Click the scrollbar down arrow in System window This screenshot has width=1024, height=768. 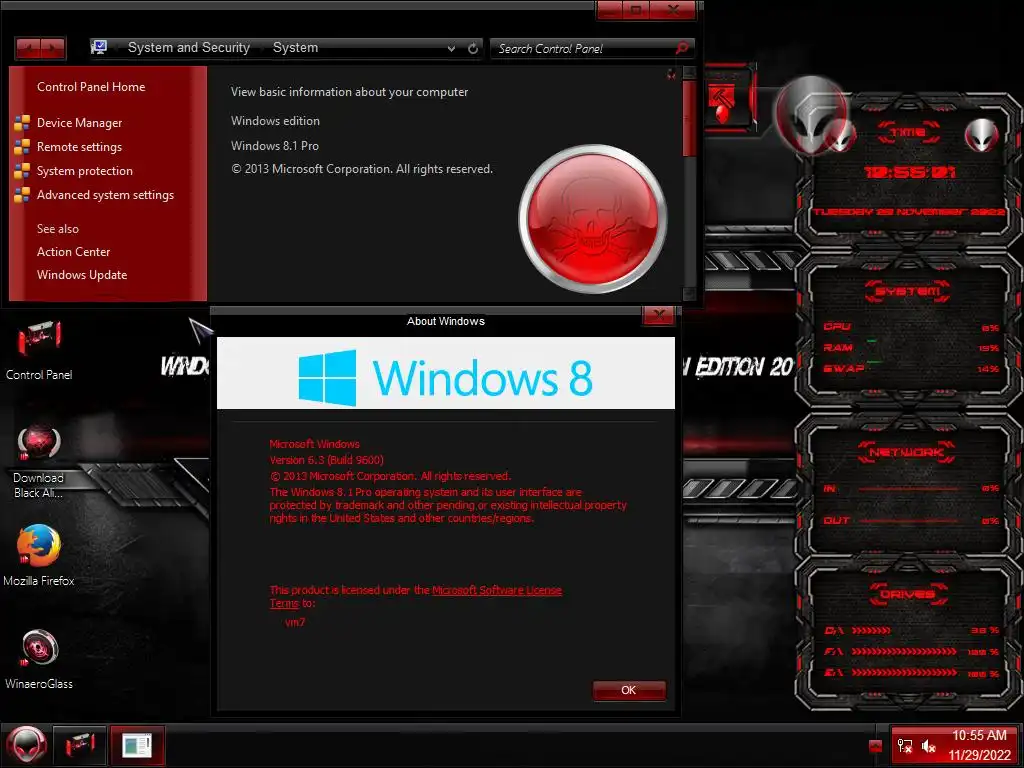point(689,294)
